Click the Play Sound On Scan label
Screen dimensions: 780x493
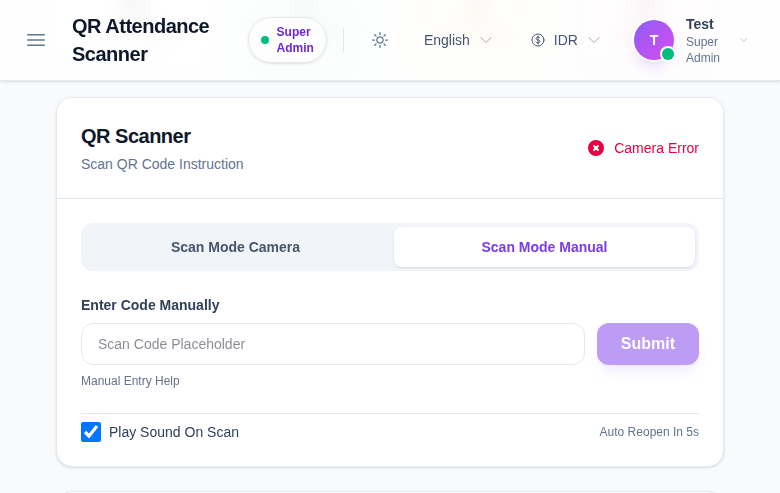(174, 432)
